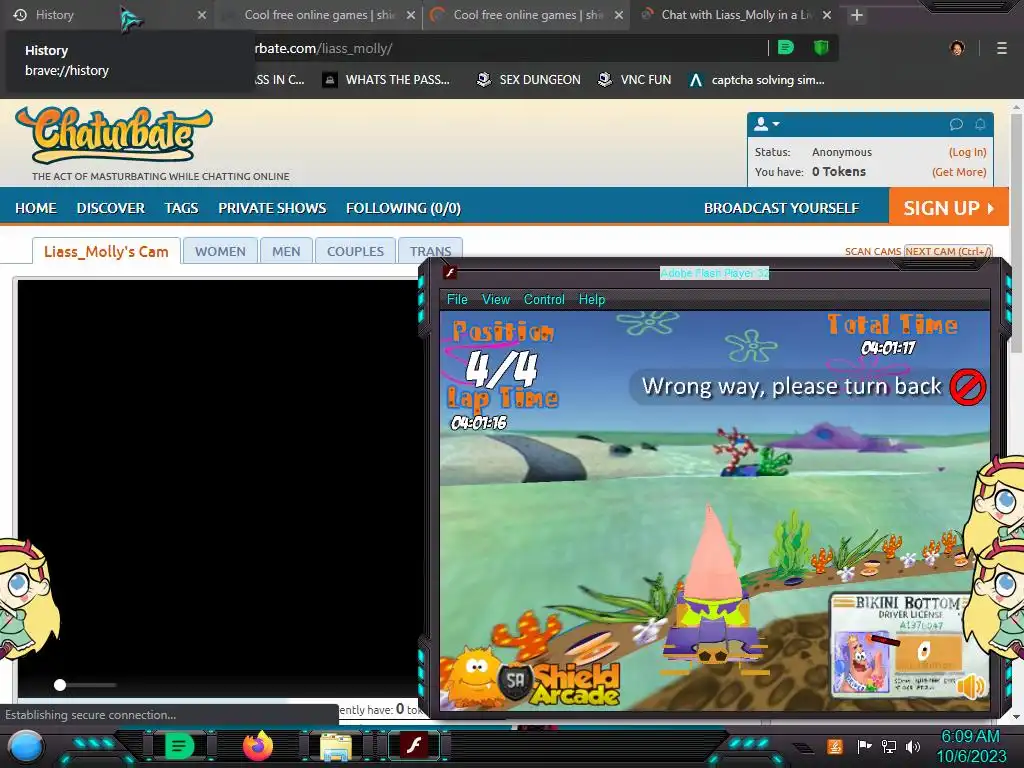1024x768 pixels.
Task: Open the chat messages bubble icon
Action: (956, 124)
